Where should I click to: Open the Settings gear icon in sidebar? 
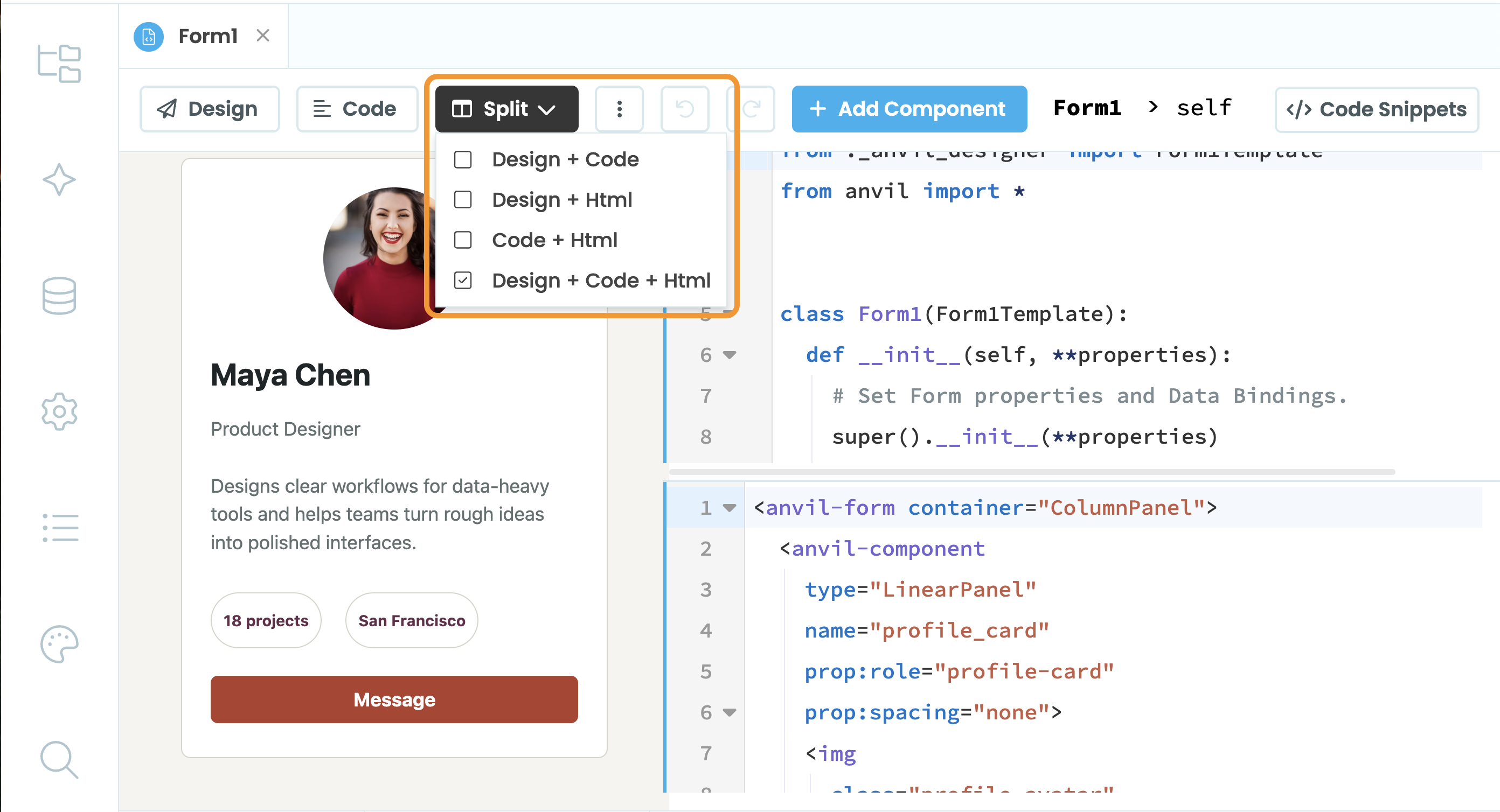click(x=59, y=411)
